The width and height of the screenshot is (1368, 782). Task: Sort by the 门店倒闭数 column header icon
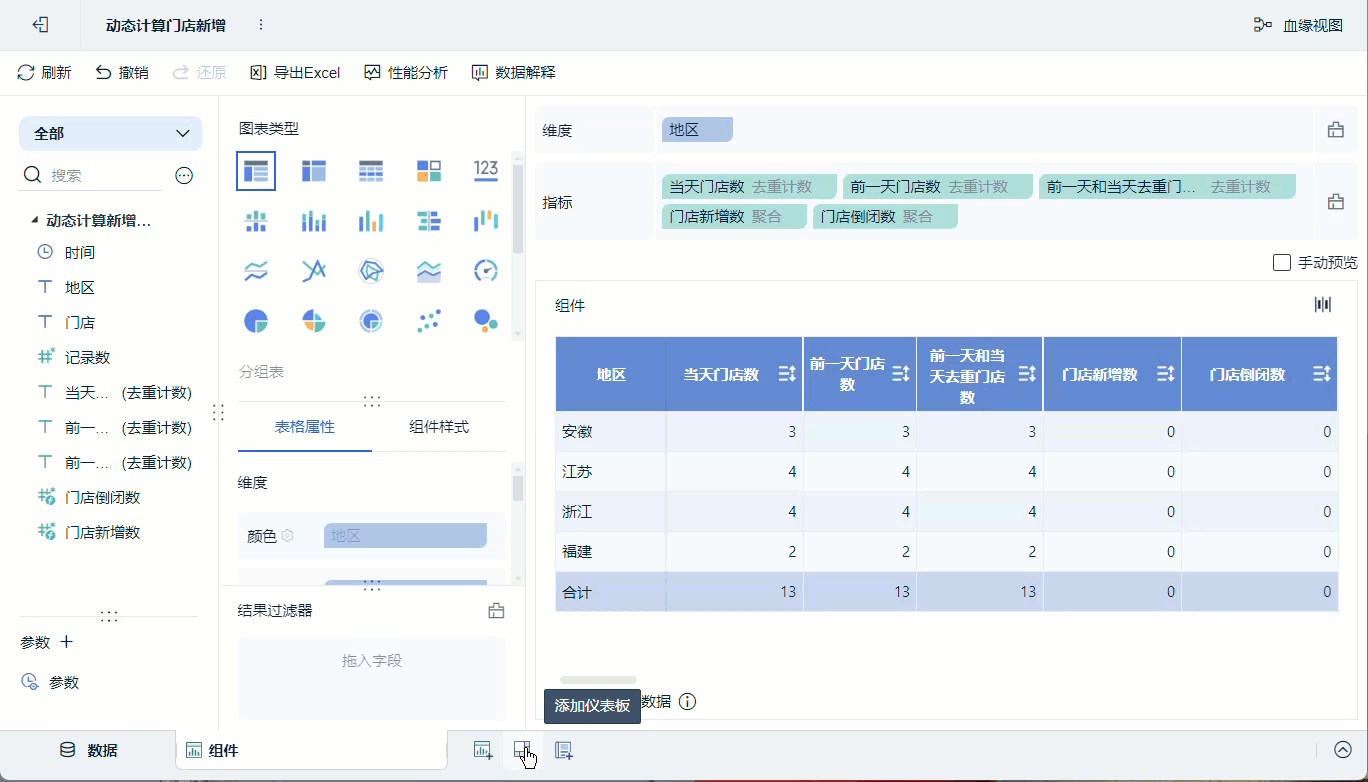click(1322, 374)
